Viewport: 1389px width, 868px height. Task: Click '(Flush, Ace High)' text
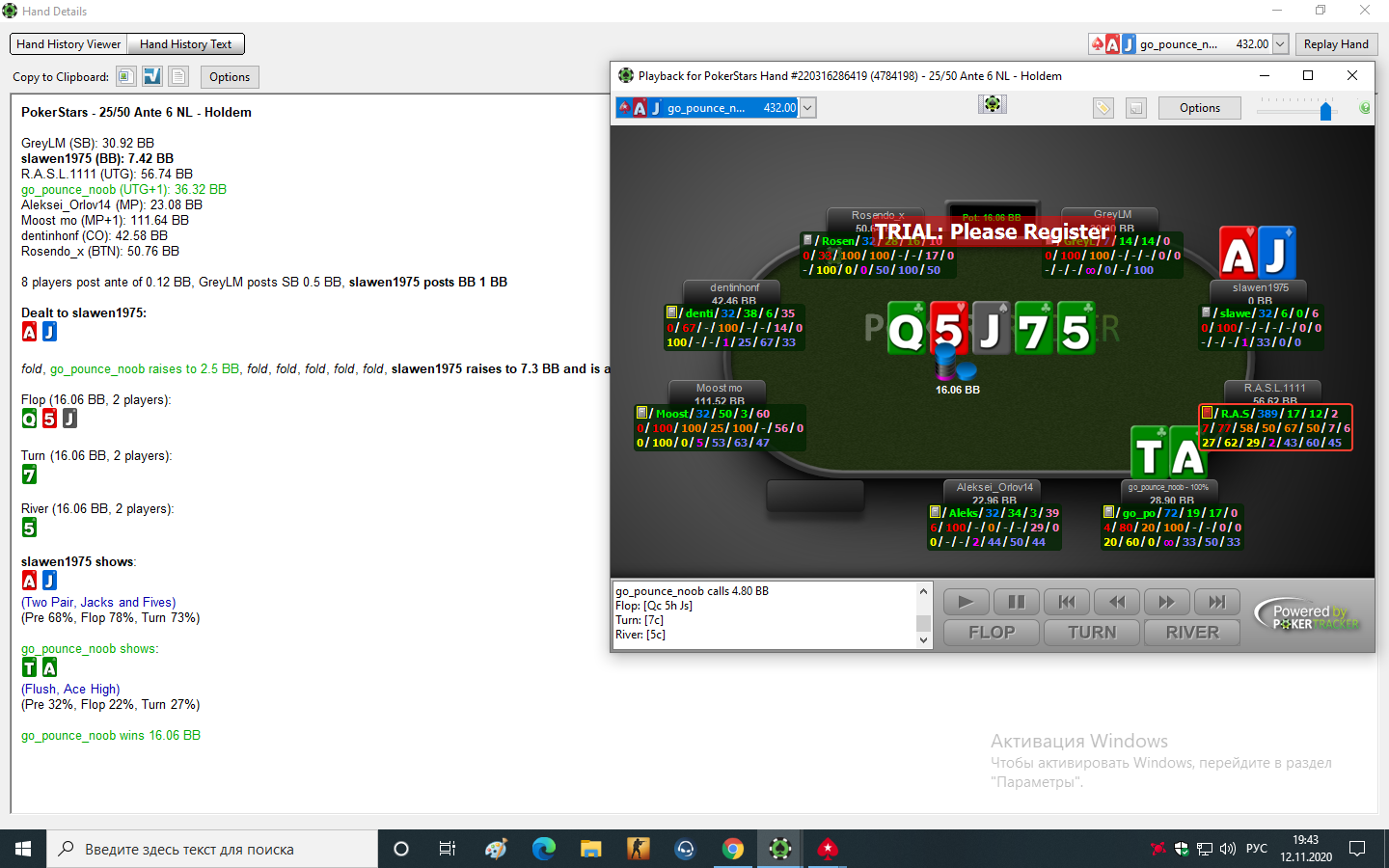tap(70, 689)
